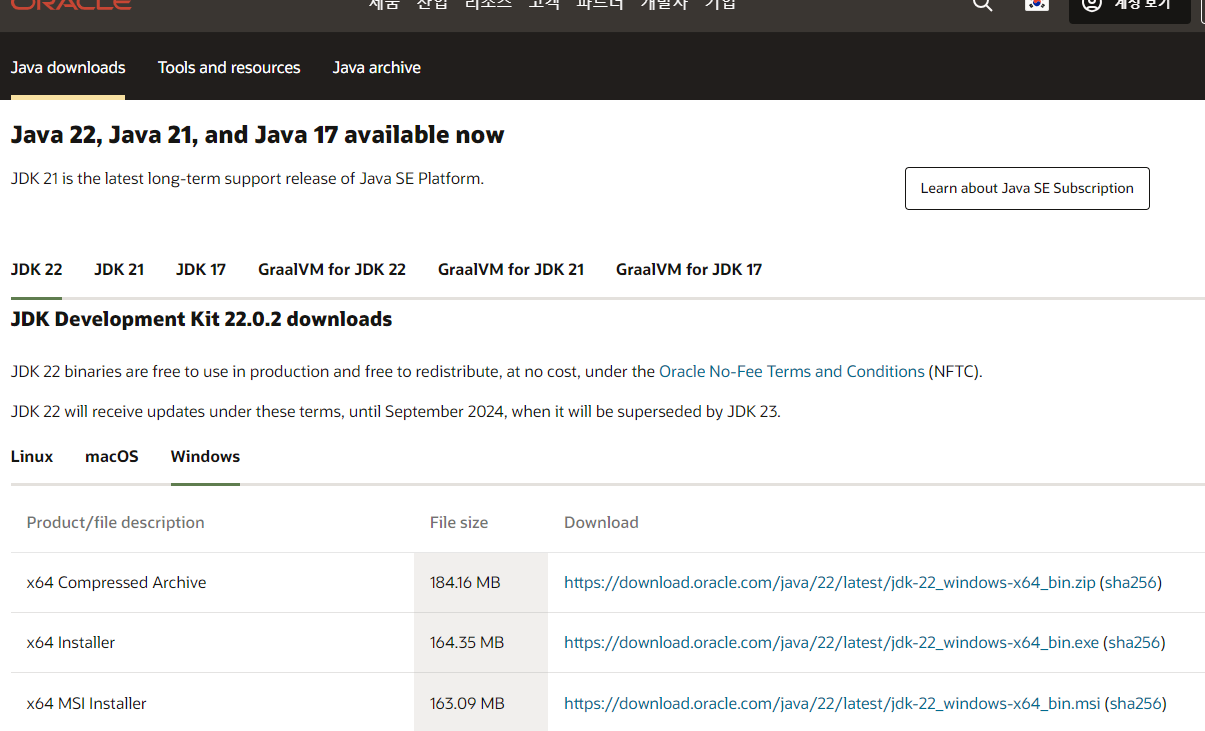This screenshot has width=1205, height=731.
Task: Switch to the Linux downloads tab
Action: [32, 456]
